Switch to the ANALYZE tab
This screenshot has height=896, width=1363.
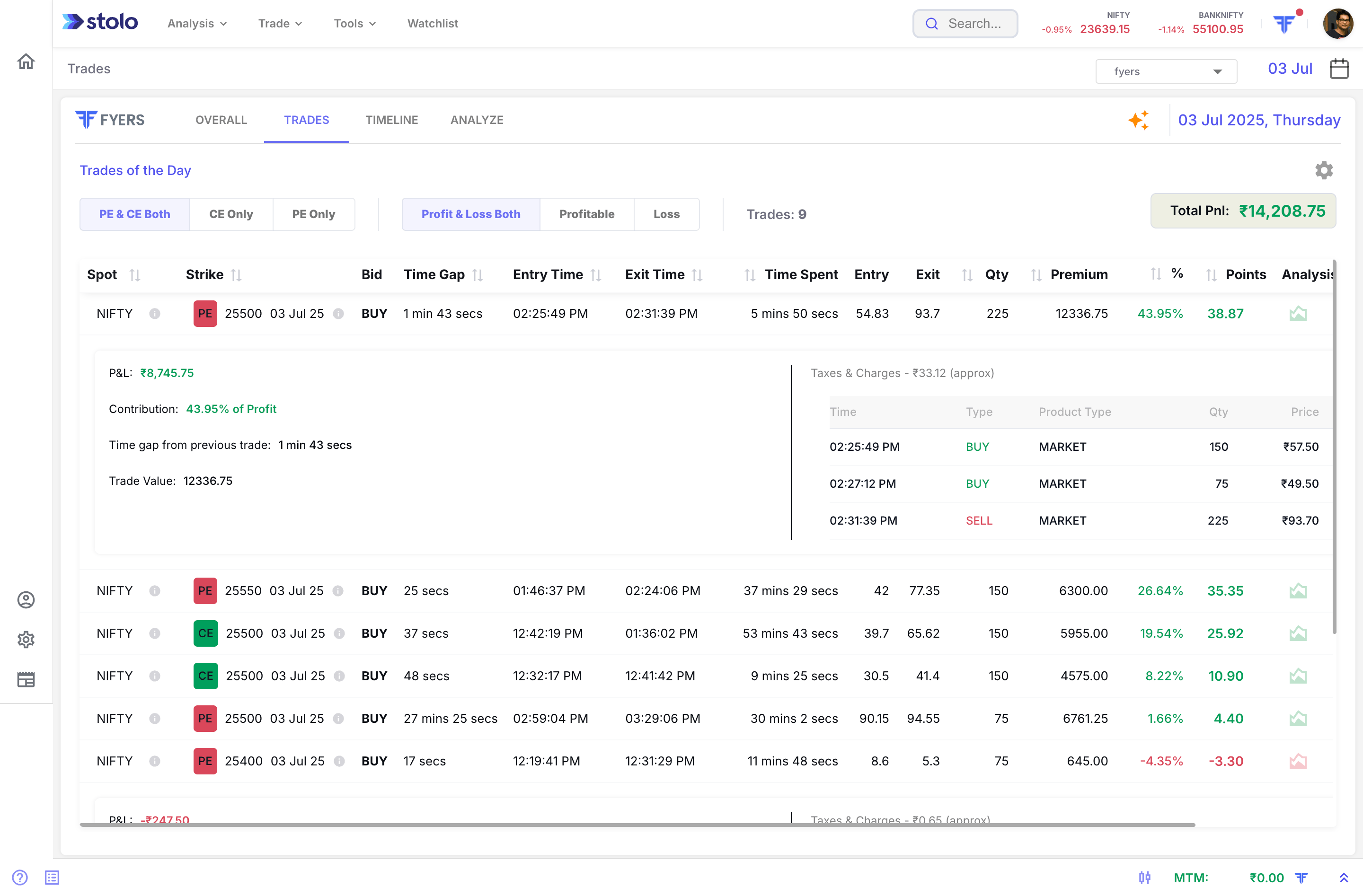click(x=477, y=120)
